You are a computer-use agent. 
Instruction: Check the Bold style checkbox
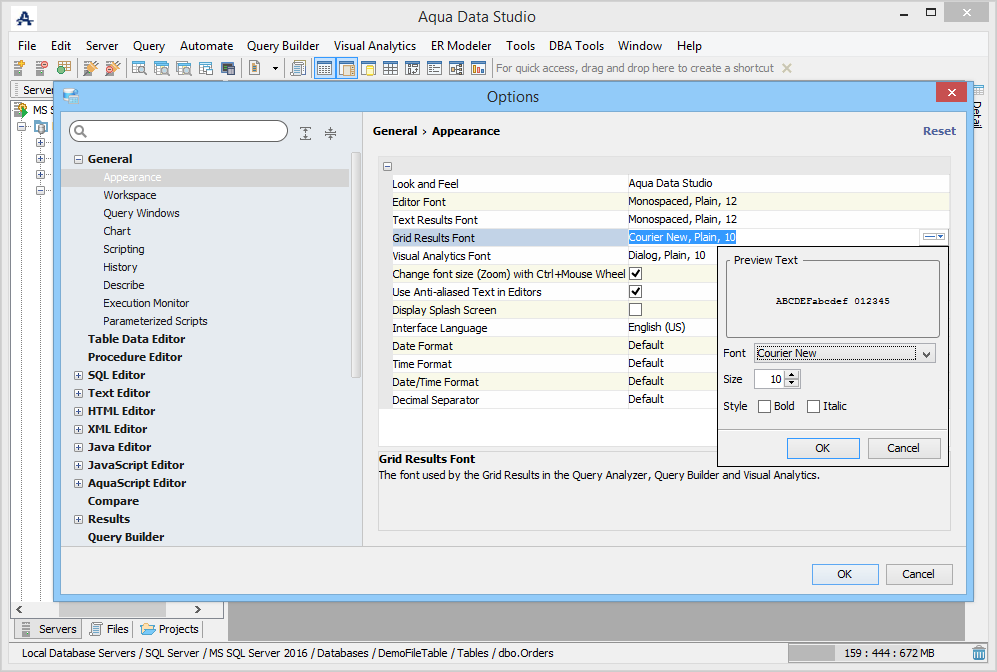point(765,406)
